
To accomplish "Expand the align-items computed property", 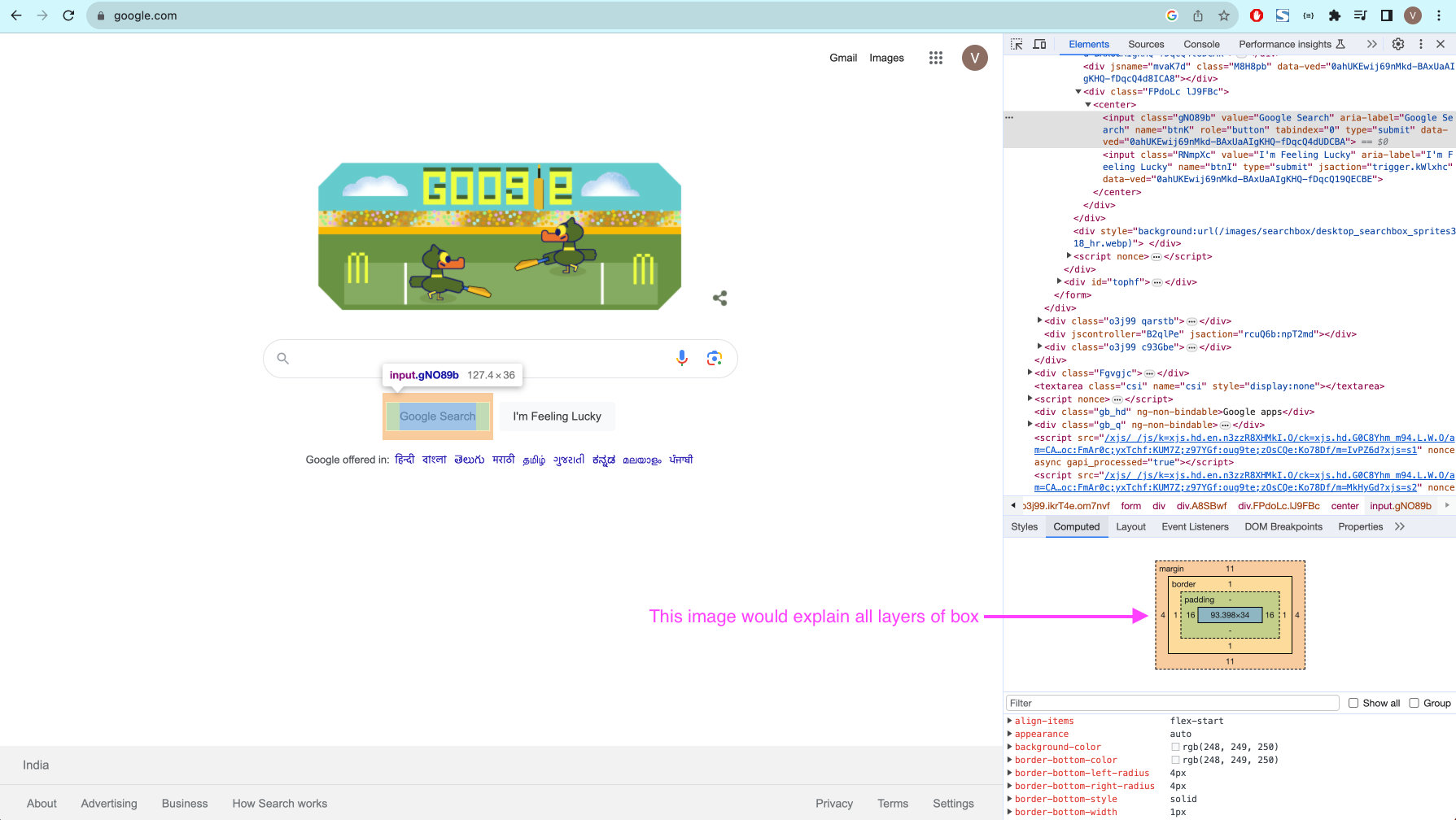I will tap(1009, 721).
